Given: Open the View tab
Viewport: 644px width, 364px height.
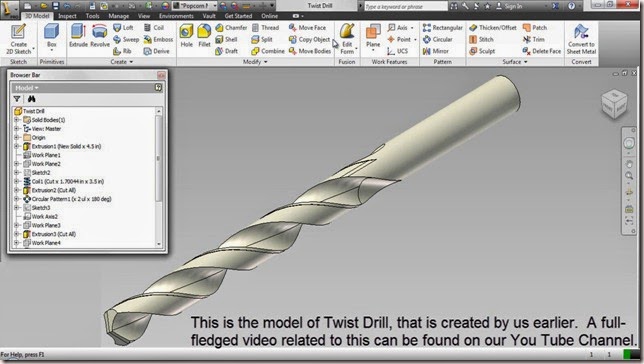Looking at the screenshot, I should click(144, 16).
